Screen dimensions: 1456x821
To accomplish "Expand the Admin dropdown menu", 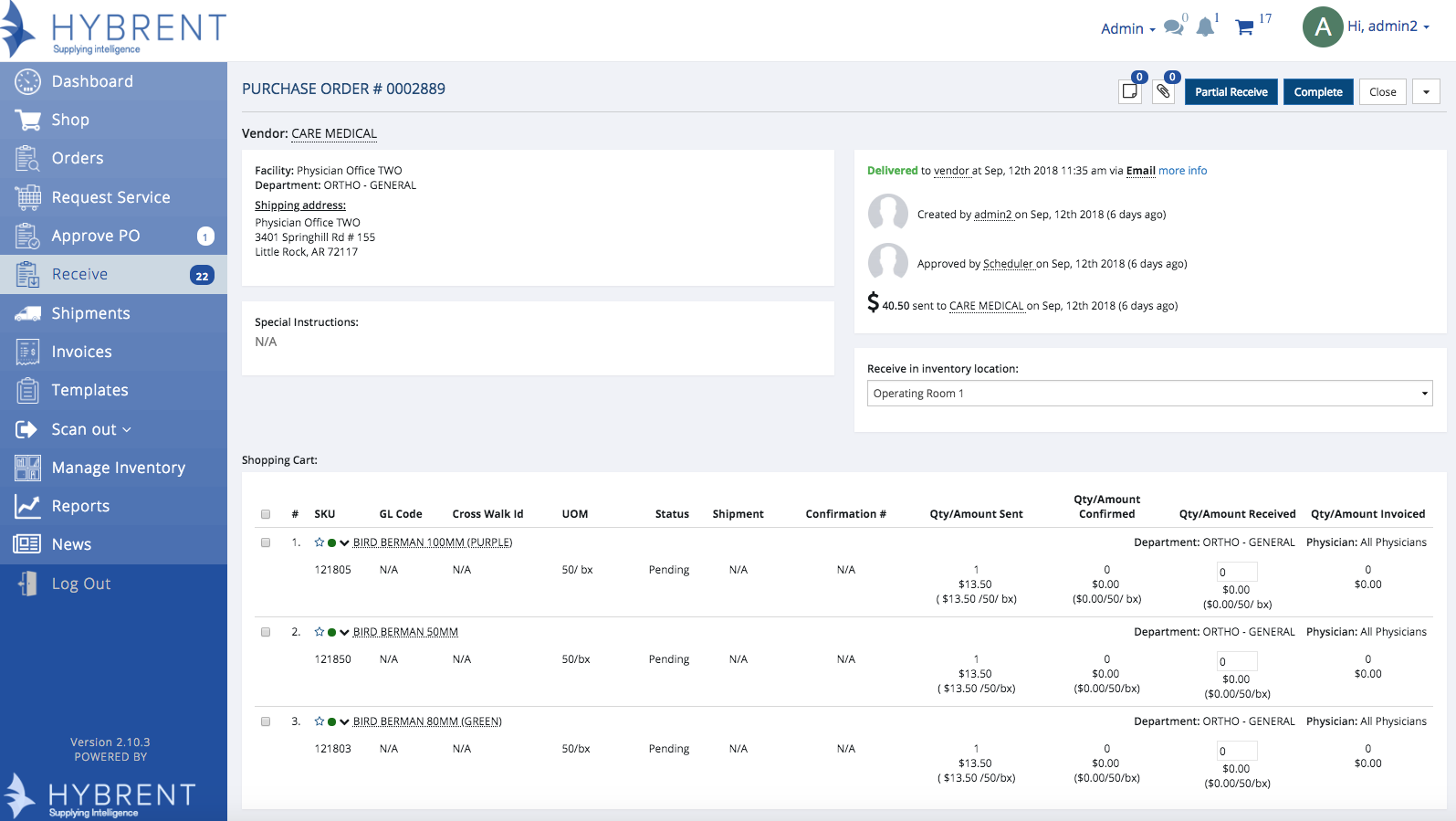I will (x=1127, y=29).
